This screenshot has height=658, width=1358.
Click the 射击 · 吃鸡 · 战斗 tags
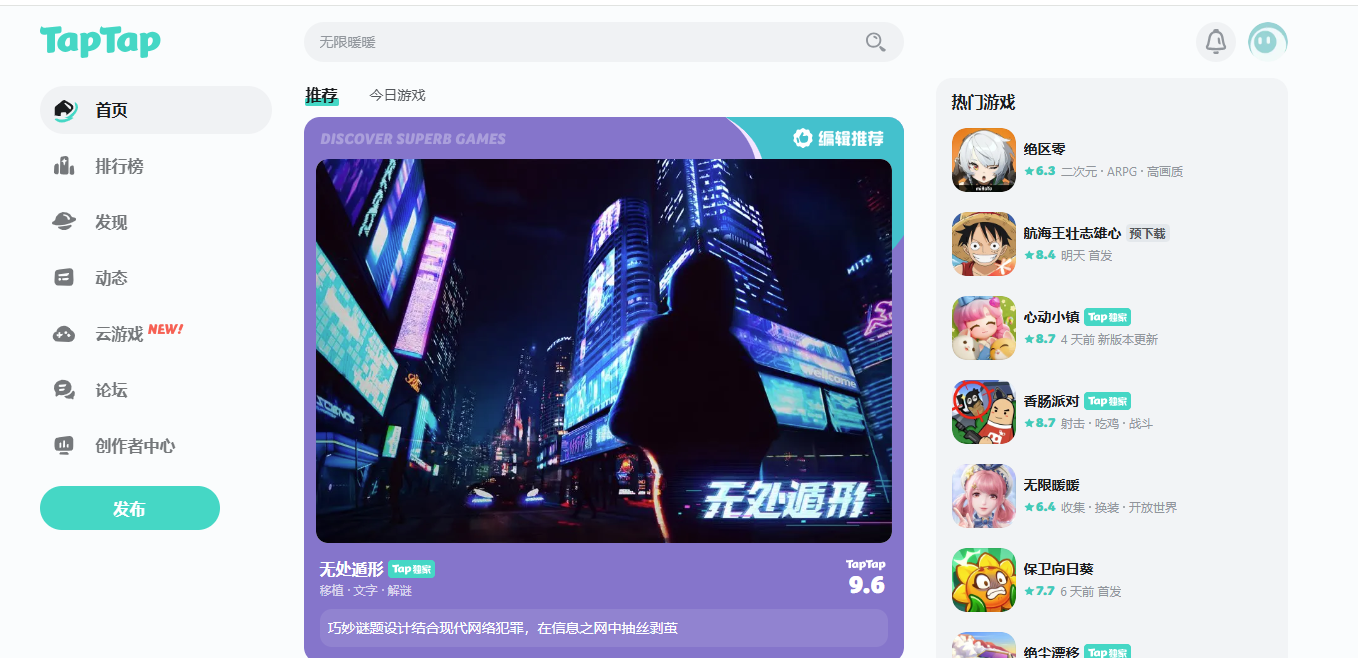pyautogui.click(x=1107, y=423)
